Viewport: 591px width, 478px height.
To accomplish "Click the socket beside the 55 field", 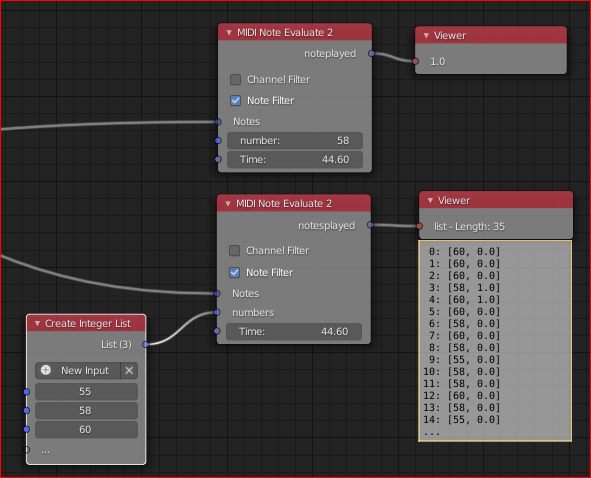I will tap(26, 392).
